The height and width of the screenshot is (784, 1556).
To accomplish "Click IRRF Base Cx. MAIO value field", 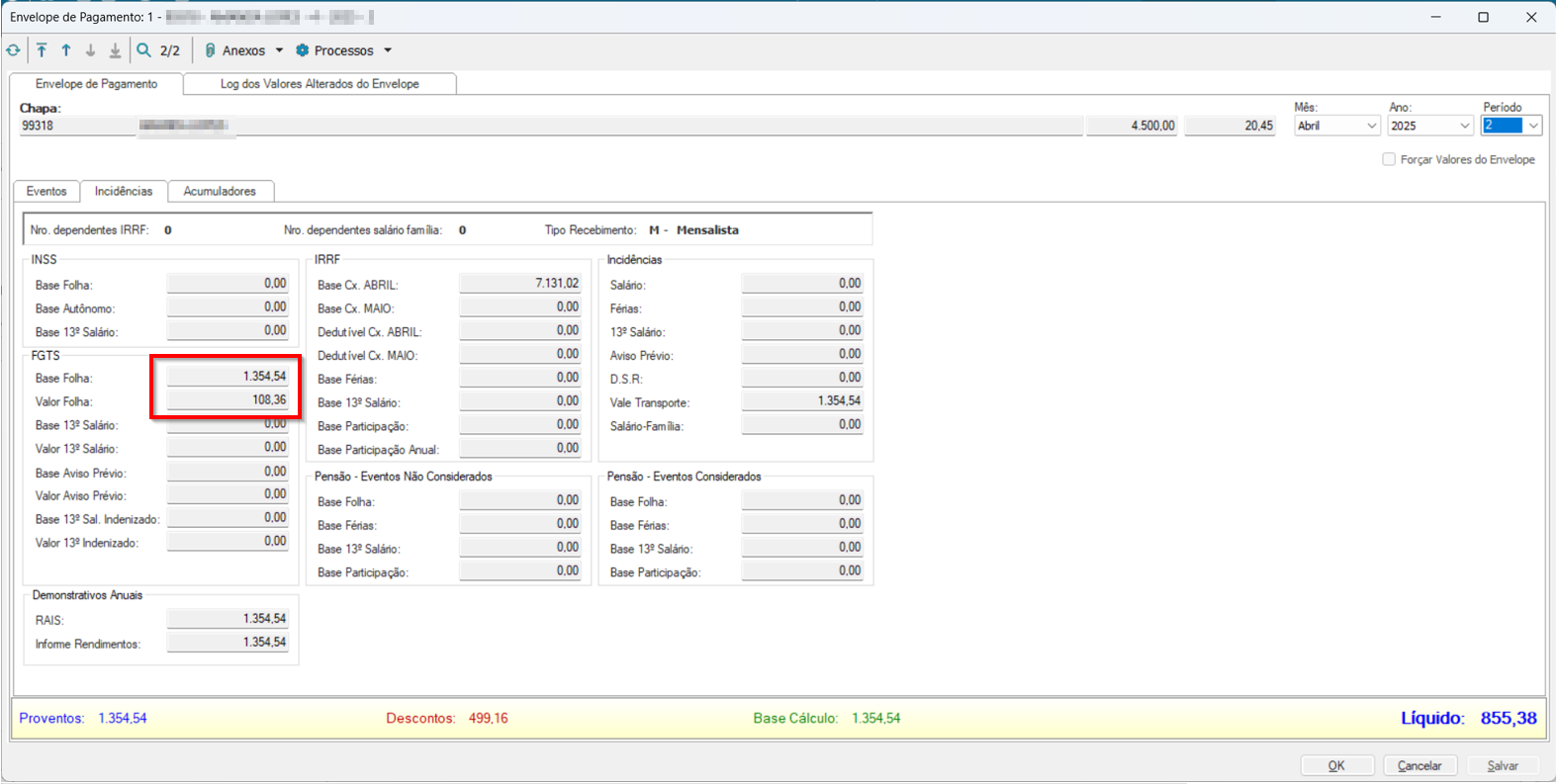I will [519, 307].
